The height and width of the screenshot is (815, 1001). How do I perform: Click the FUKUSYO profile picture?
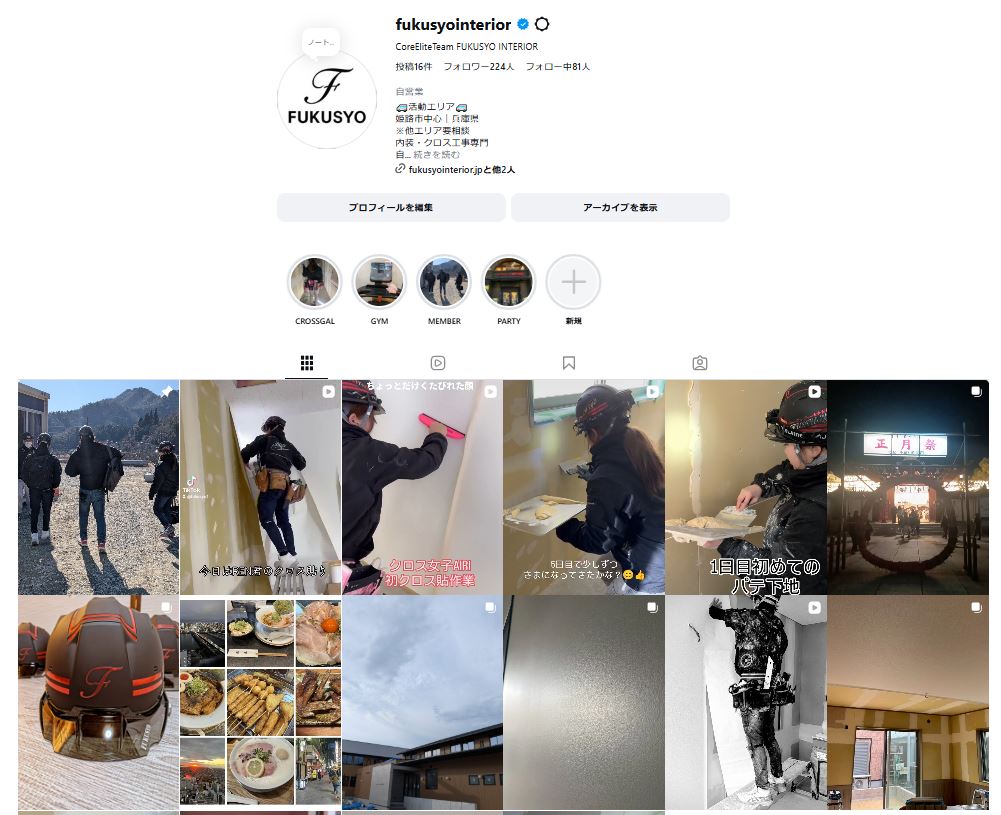tap(327, 100)
